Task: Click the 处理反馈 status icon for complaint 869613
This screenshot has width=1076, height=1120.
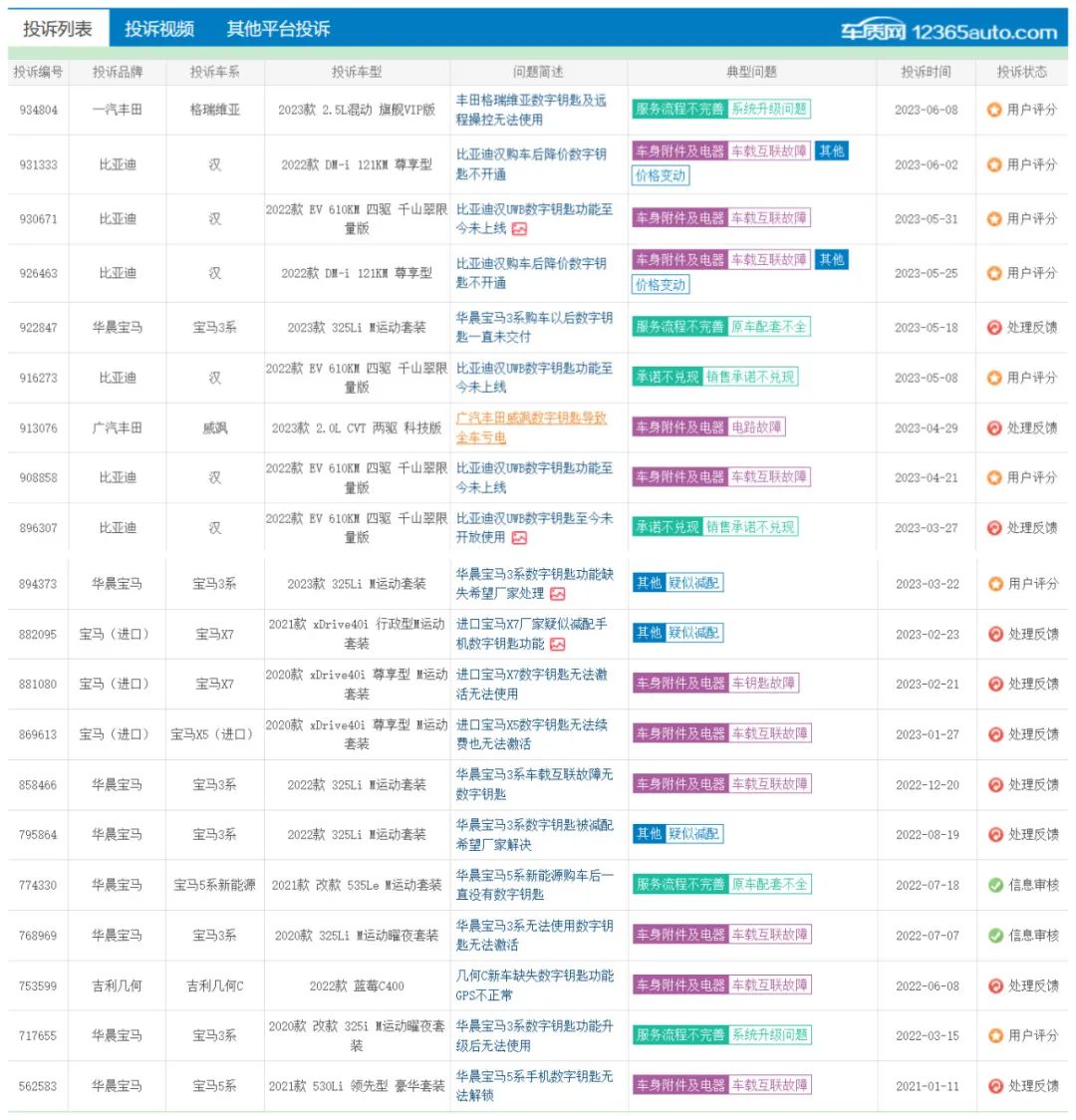Action: click(x=996, y=733)
